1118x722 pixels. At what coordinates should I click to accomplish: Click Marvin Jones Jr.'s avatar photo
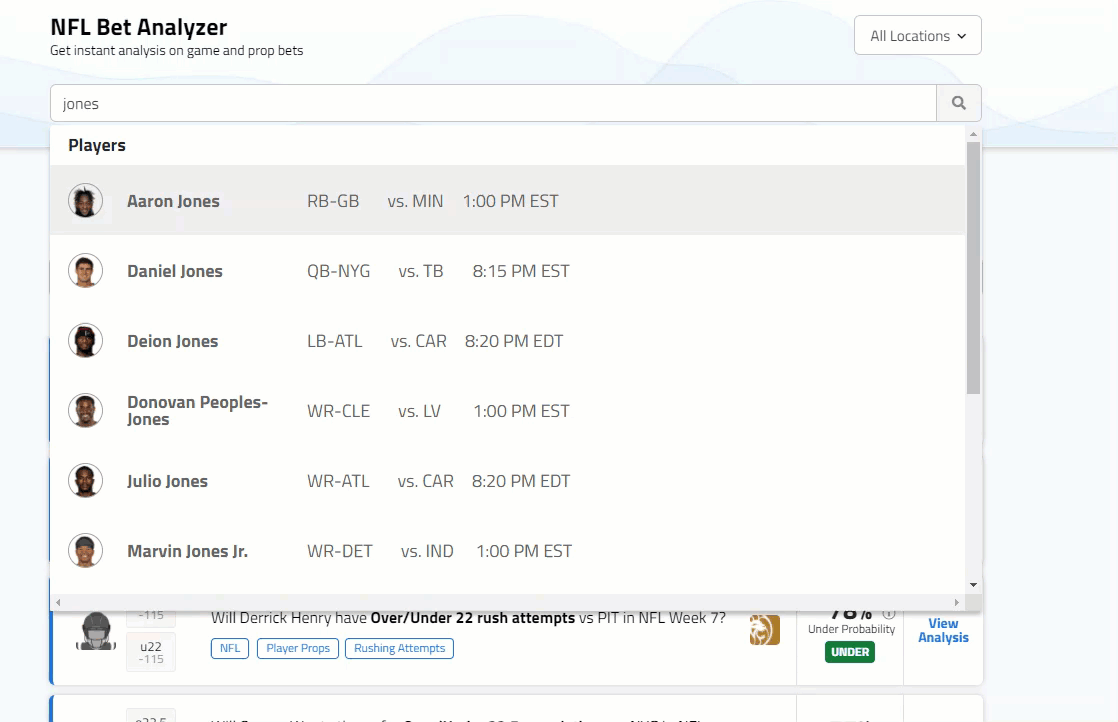tap(86, 550)
